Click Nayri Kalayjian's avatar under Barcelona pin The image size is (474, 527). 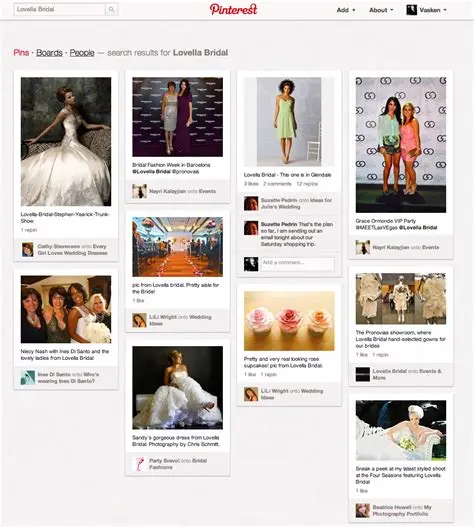(x=139, y=191)
